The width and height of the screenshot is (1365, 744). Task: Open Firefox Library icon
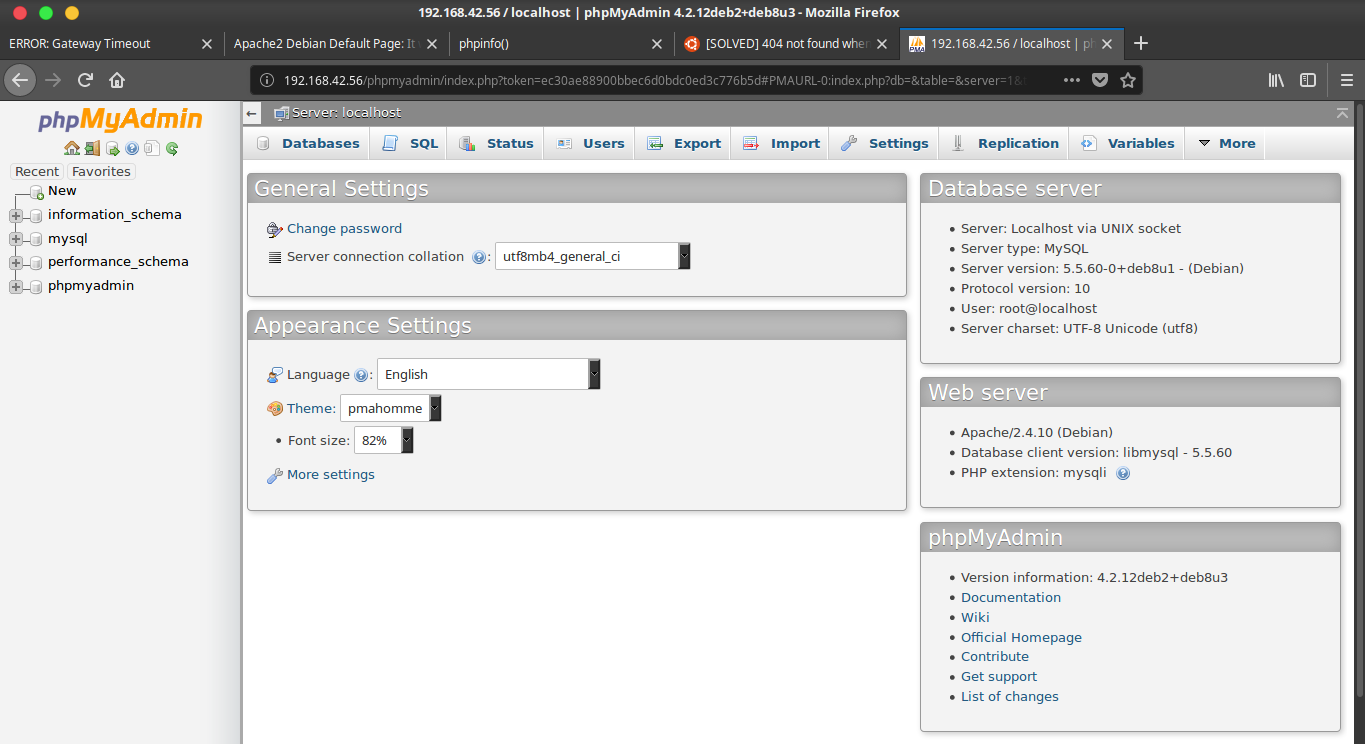click(1276, 80)
